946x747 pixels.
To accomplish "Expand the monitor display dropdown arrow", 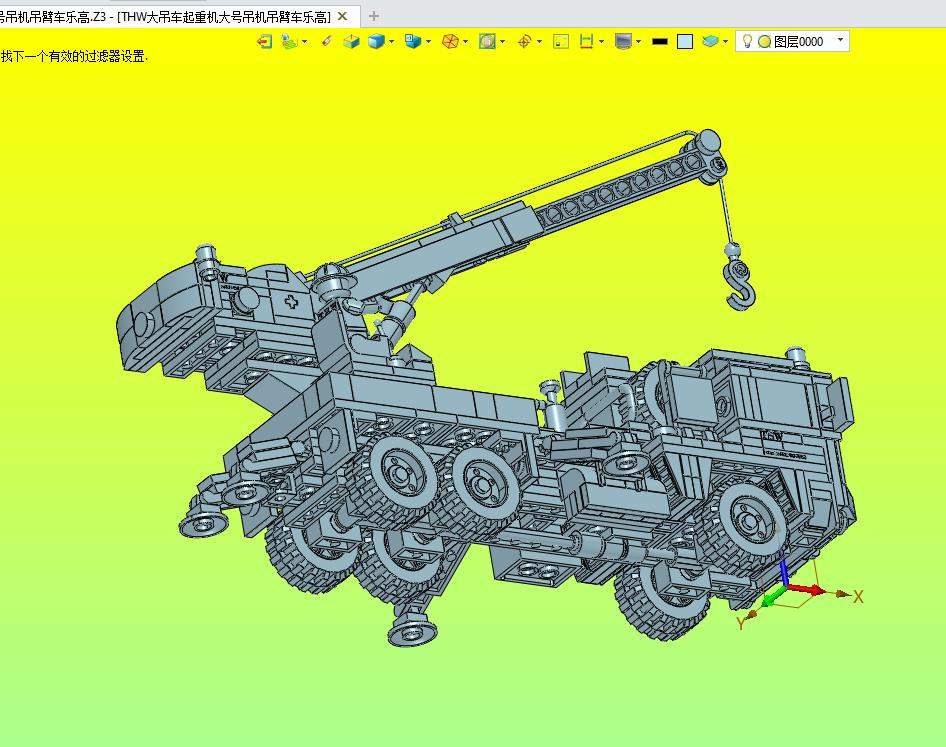I will click(638, 42).
